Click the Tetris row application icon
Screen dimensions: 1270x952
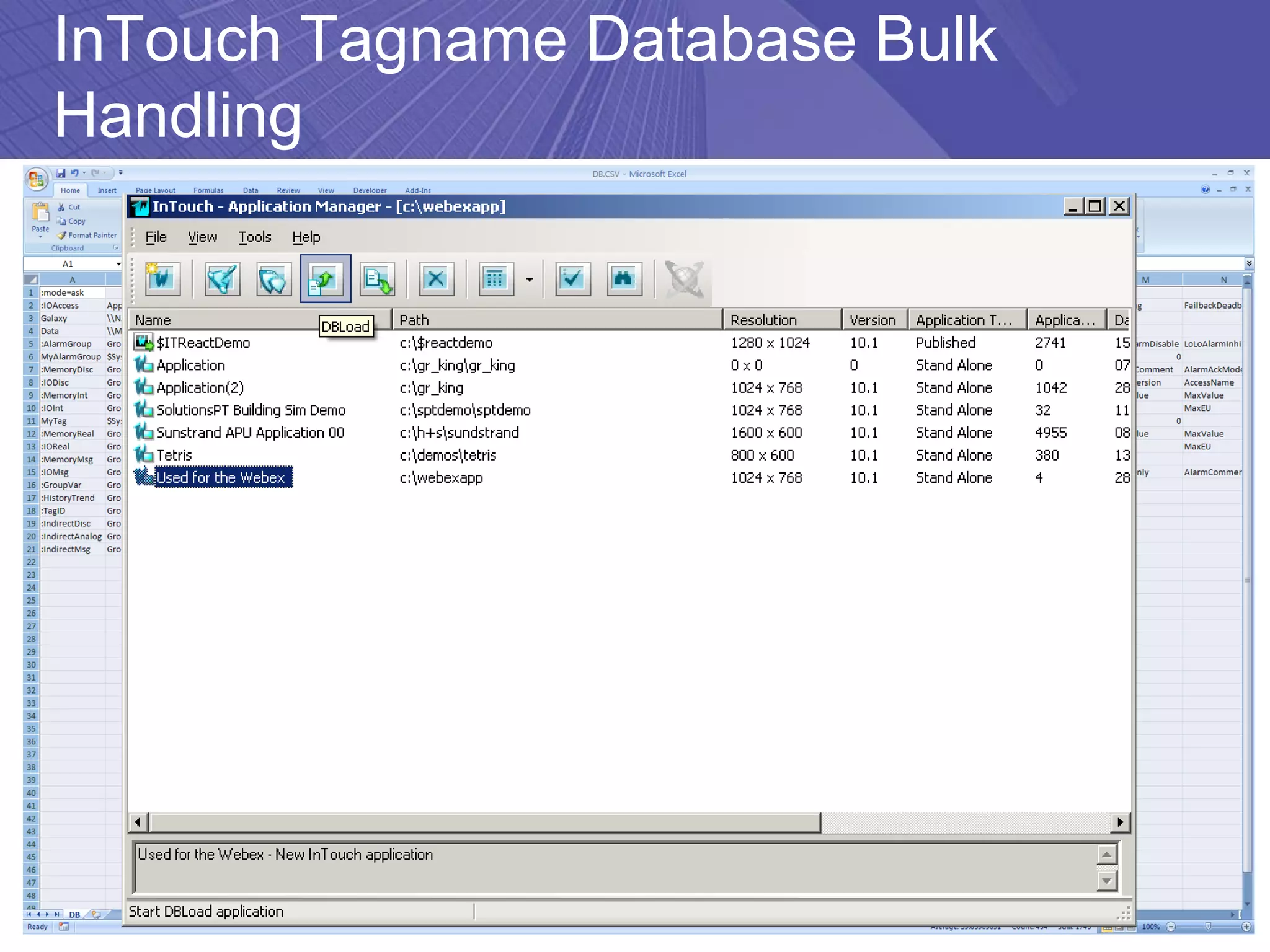point(144,454)
